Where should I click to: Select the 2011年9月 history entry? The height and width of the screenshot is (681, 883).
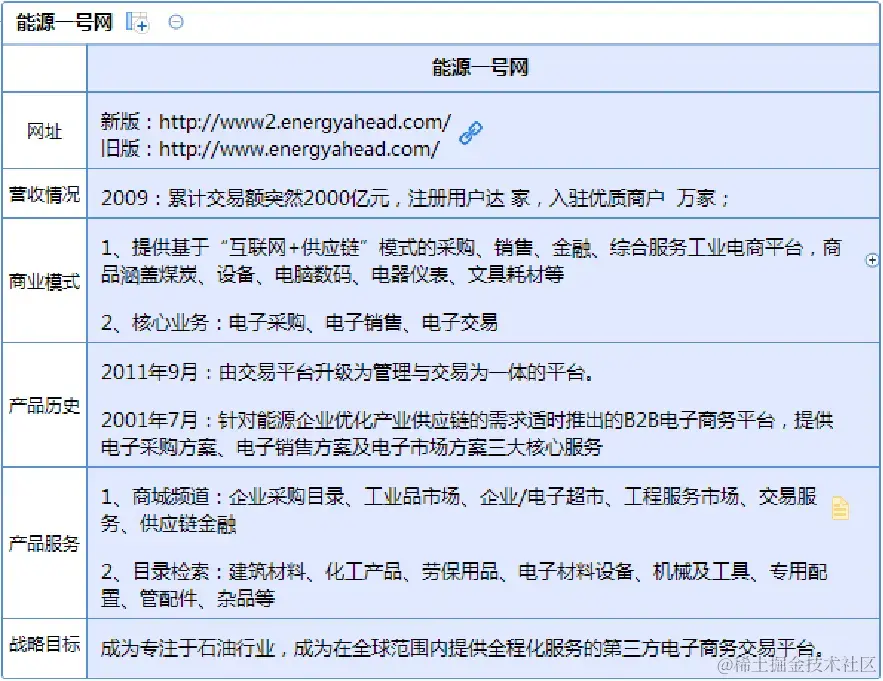(347, 372)
